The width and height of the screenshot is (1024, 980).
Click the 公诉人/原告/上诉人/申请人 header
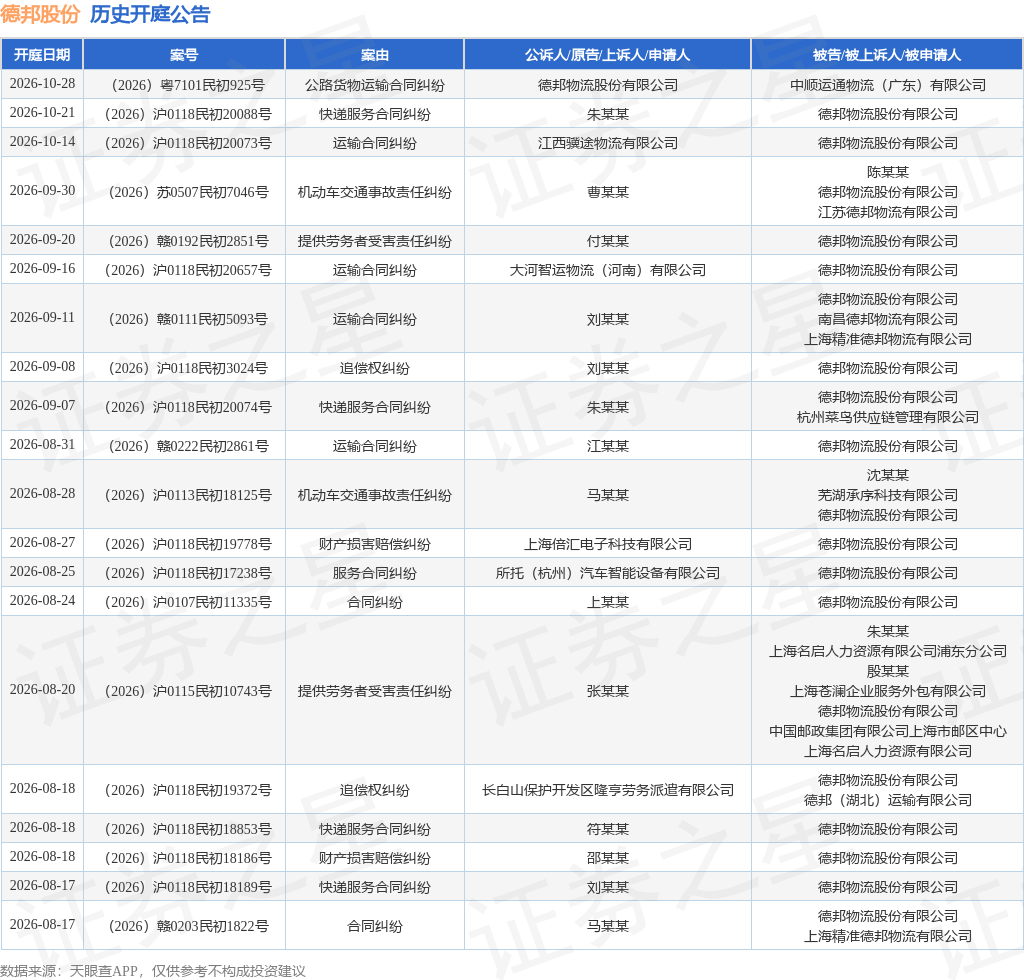pos(607,55)
